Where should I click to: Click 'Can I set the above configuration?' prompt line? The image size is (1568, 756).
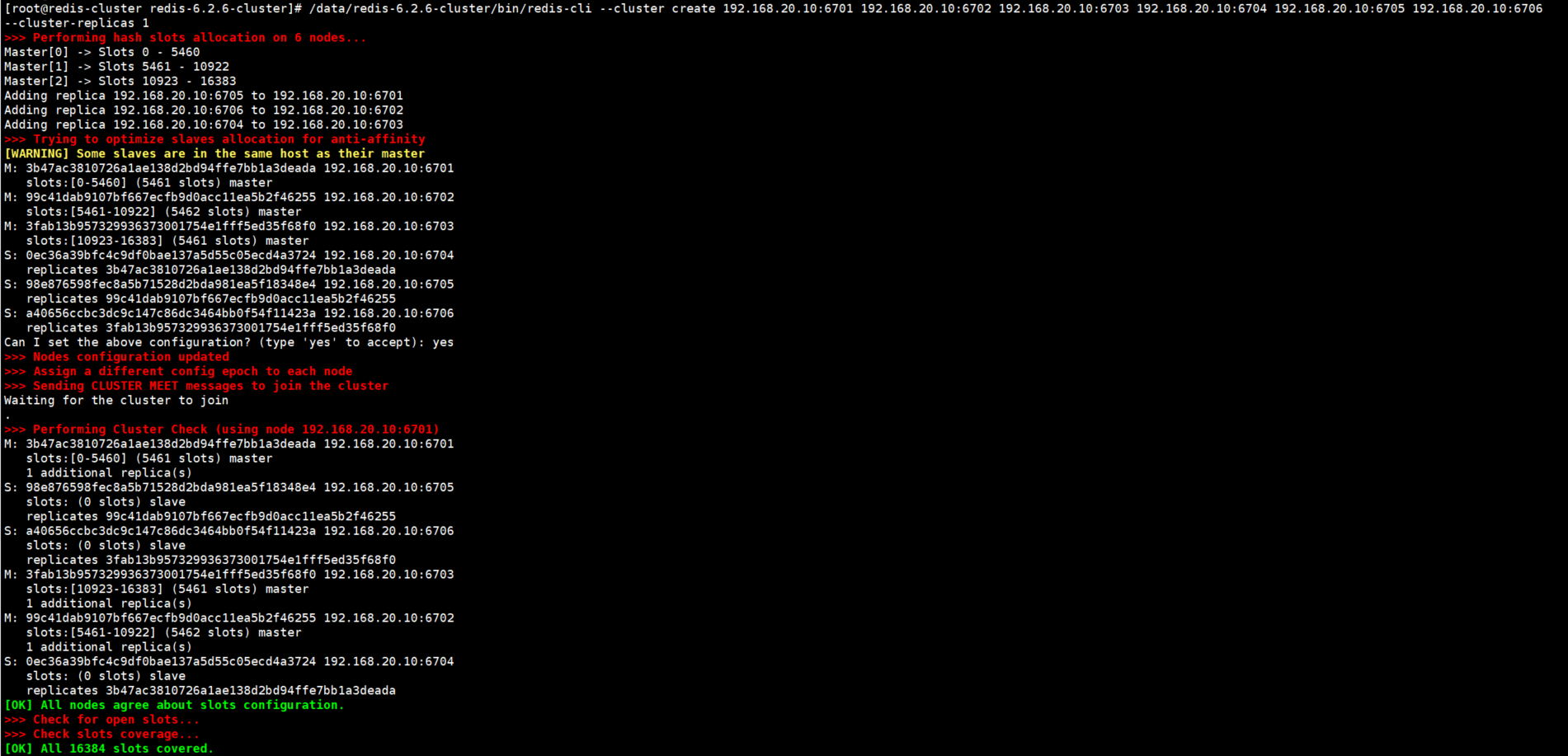point(228,343)
